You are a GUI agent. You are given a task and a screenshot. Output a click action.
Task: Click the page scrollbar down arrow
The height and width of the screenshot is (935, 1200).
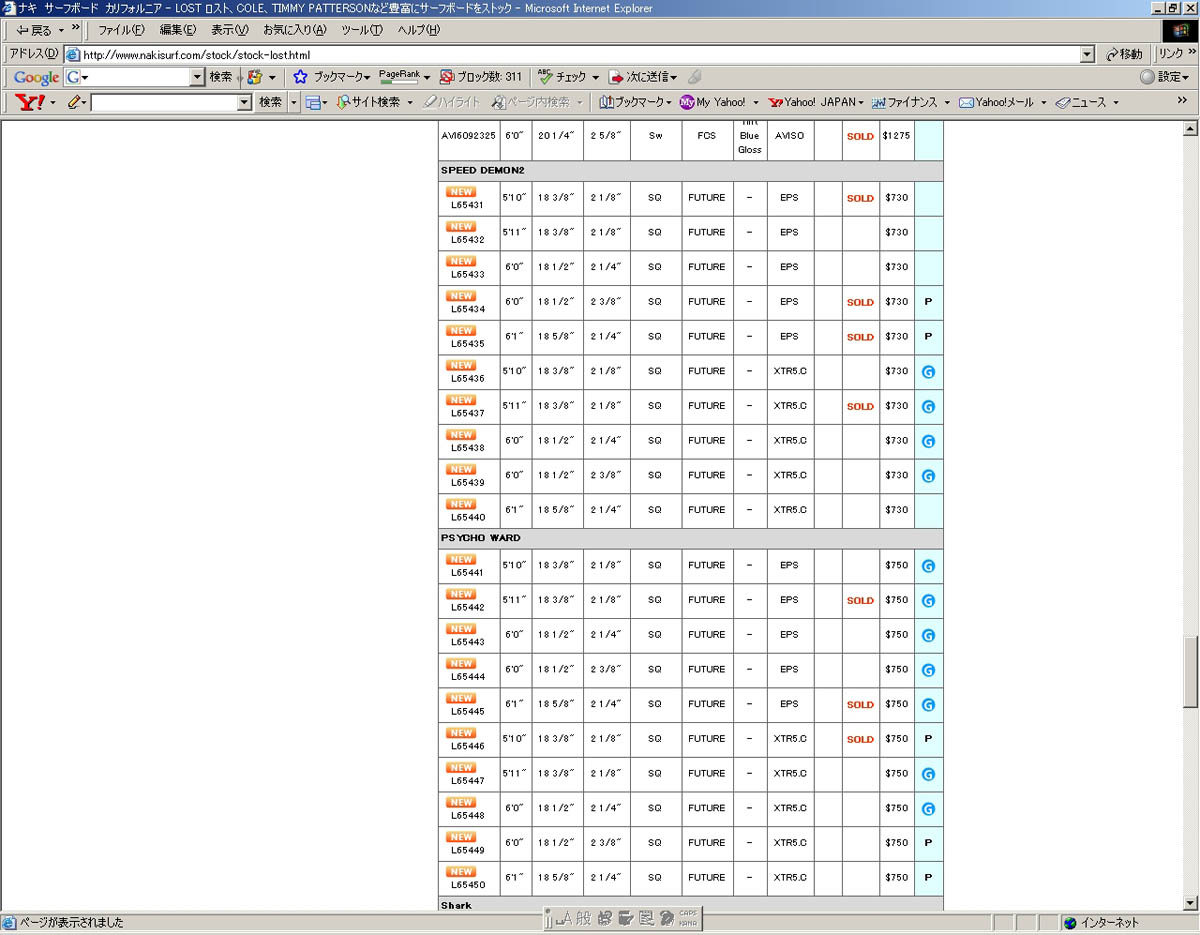pos(1190,903)
